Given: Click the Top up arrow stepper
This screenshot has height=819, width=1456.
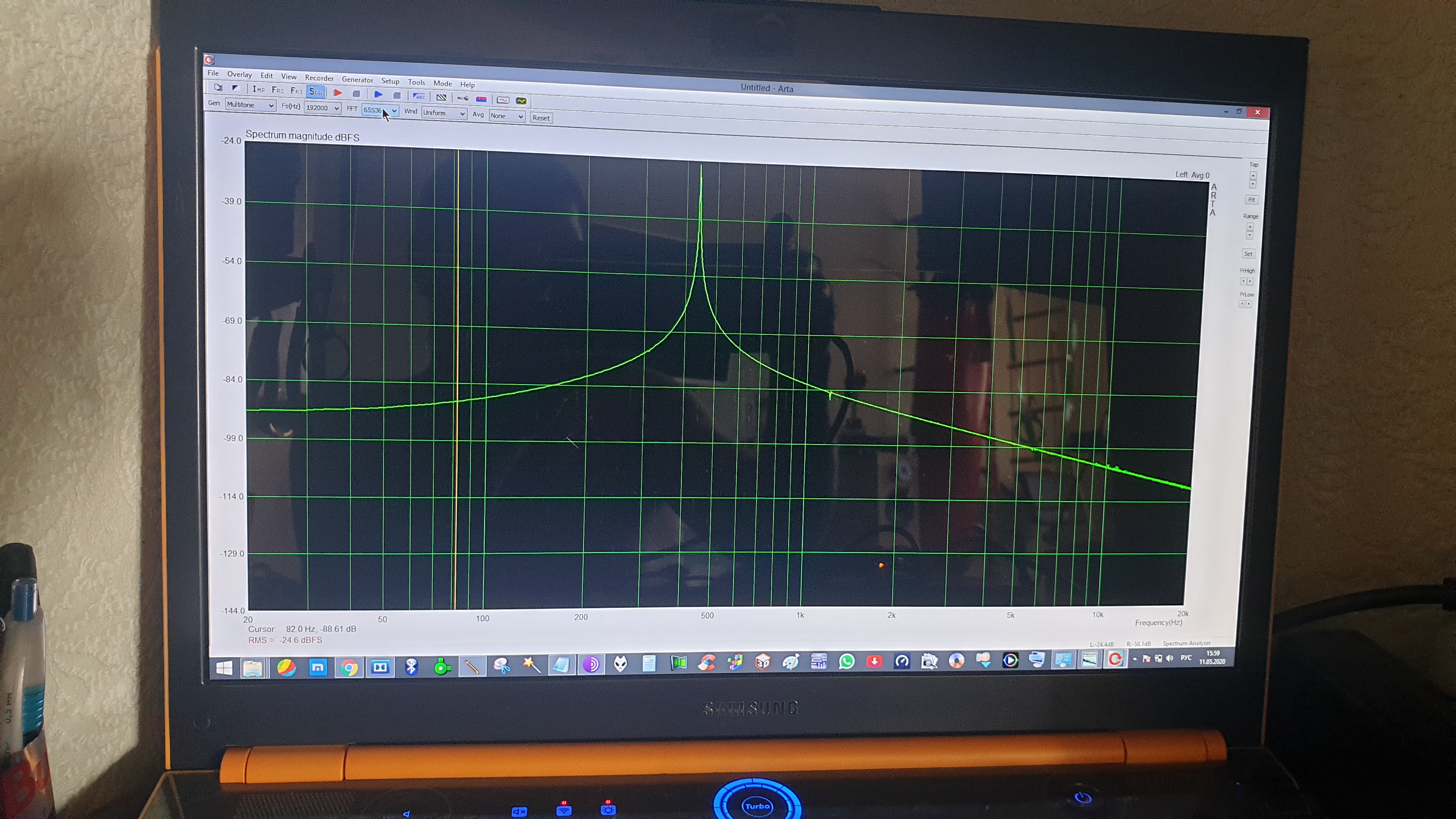Looking at the screenshot, I should (1253, 175).
